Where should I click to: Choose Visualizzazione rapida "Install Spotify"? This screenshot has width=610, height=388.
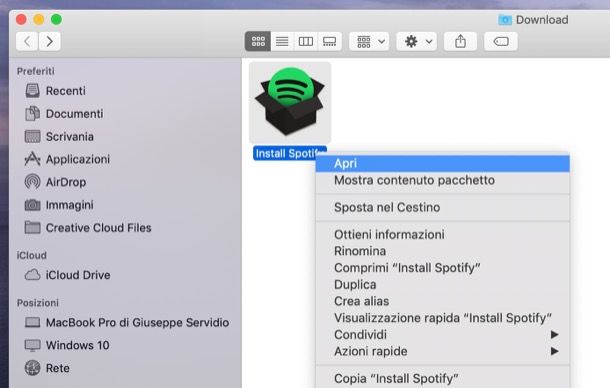tap(442, 318)
